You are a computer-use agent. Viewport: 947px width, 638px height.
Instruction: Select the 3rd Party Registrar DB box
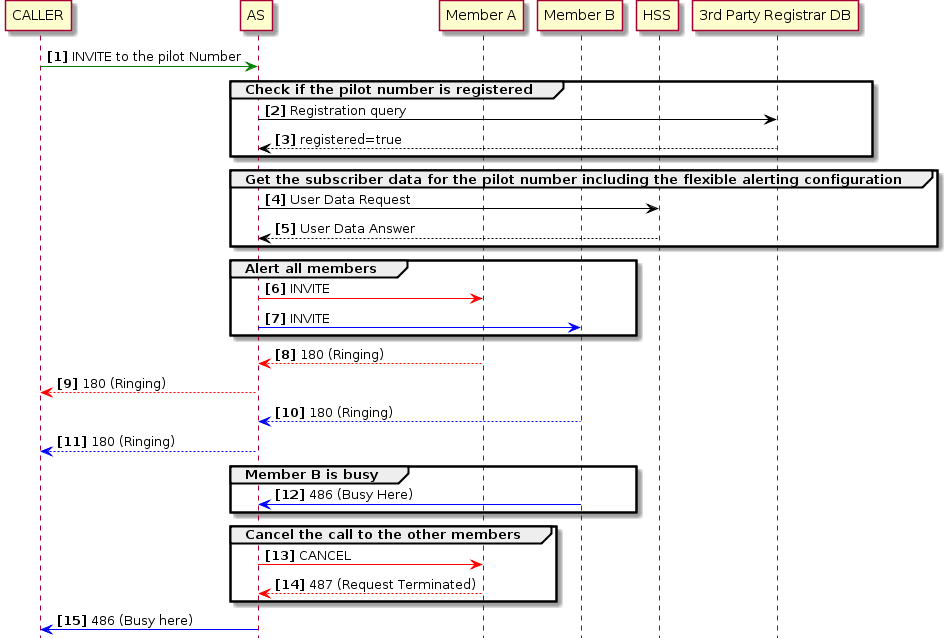[x=777, y=16]
